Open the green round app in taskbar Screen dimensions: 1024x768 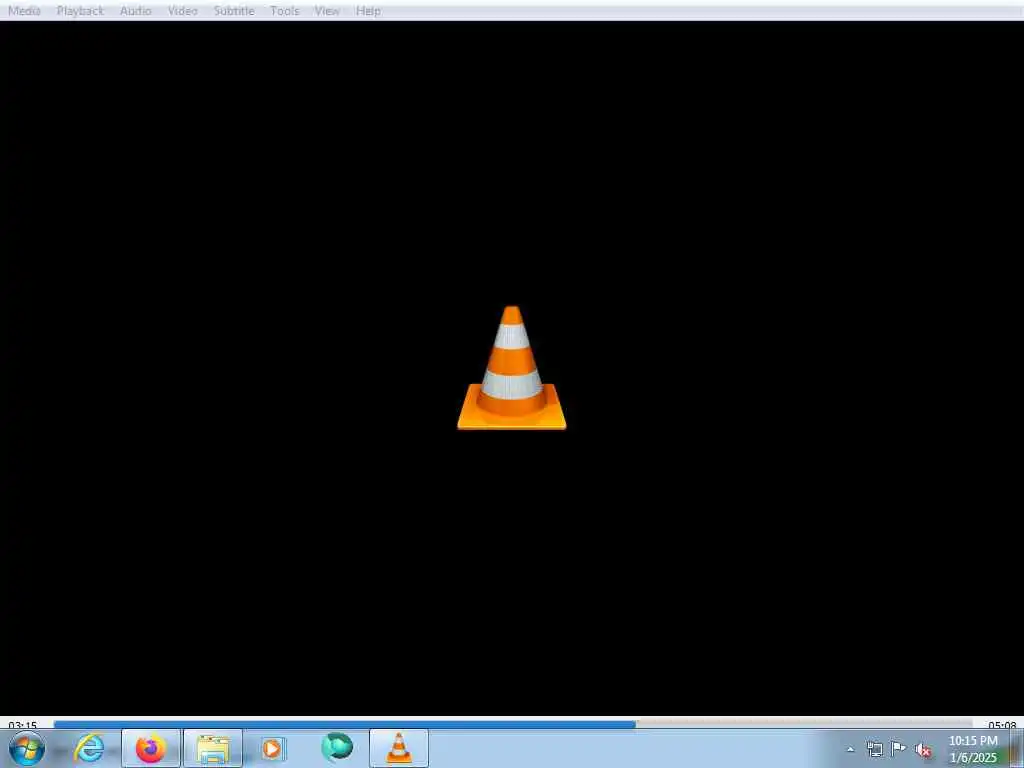coord(337,748)
